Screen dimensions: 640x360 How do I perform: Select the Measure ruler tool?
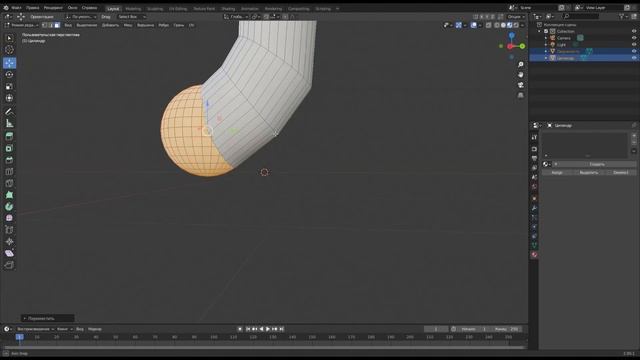(x=9, y=123)
